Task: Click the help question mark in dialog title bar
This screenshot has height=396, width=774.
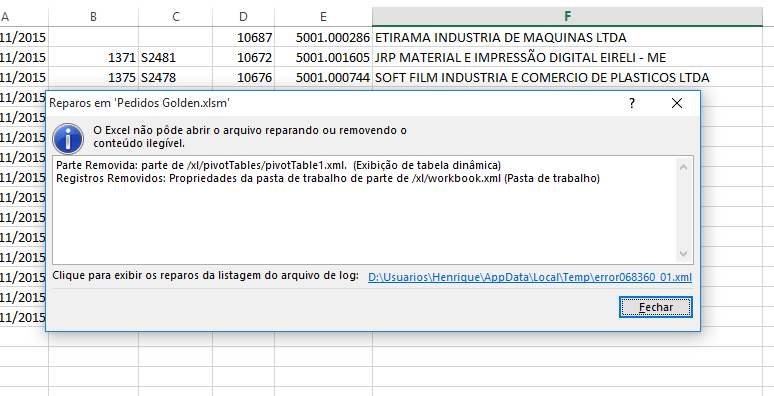Action: (632, 103)
